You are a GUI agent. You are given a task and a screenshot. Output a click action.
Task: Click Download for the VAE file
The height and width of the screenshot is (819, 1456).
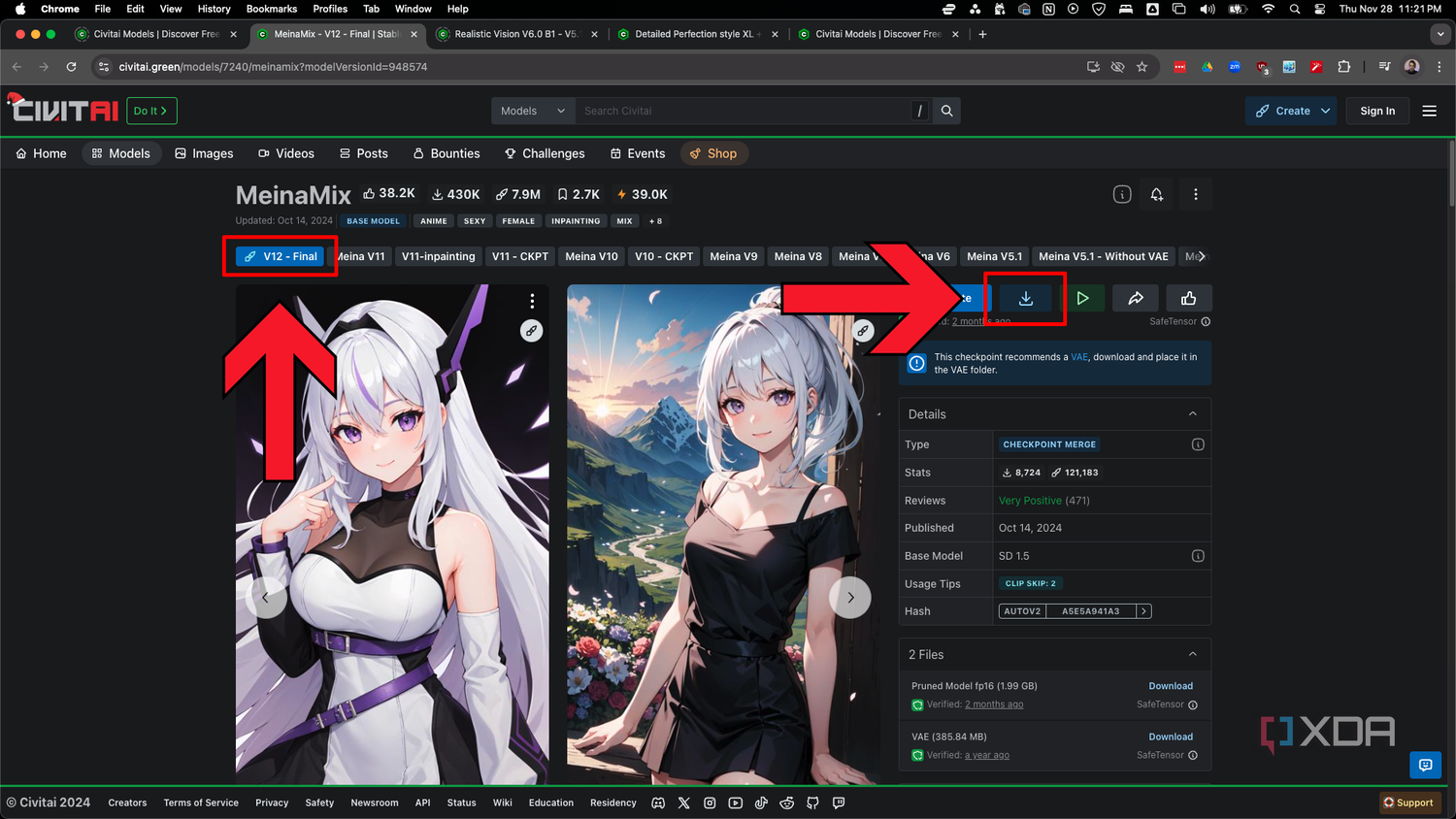point(1171,737)
